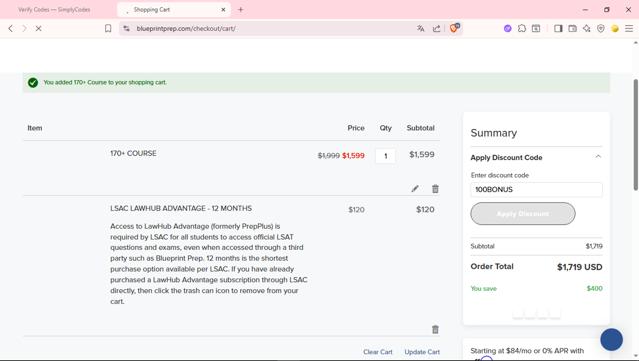Open the blue chat bubble widget
The image size is (639, 361).
pos(611,339)
